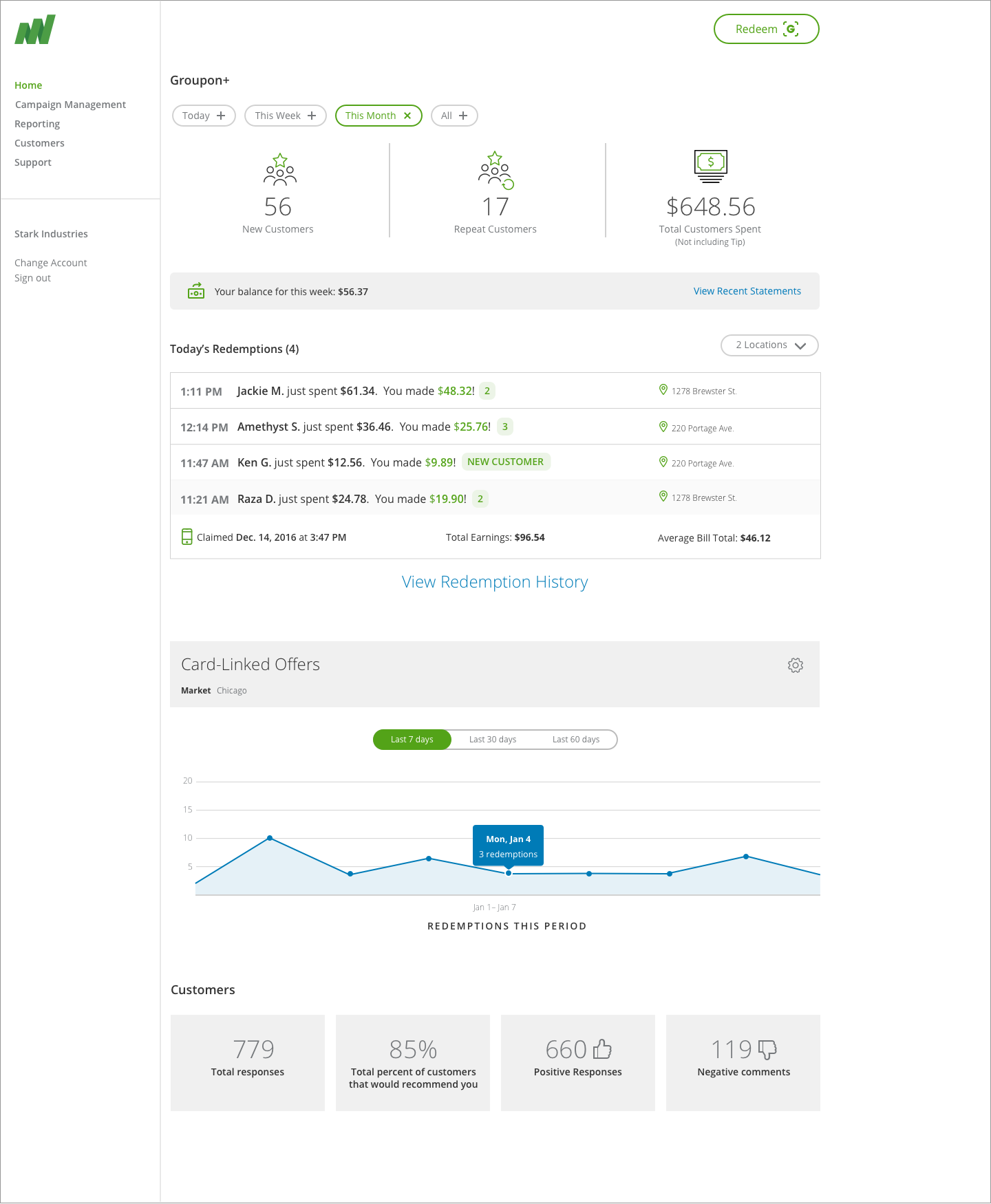Select the Last 60 days range
Viewport: 991px width, 1204px height.
[x=576, y=740]
